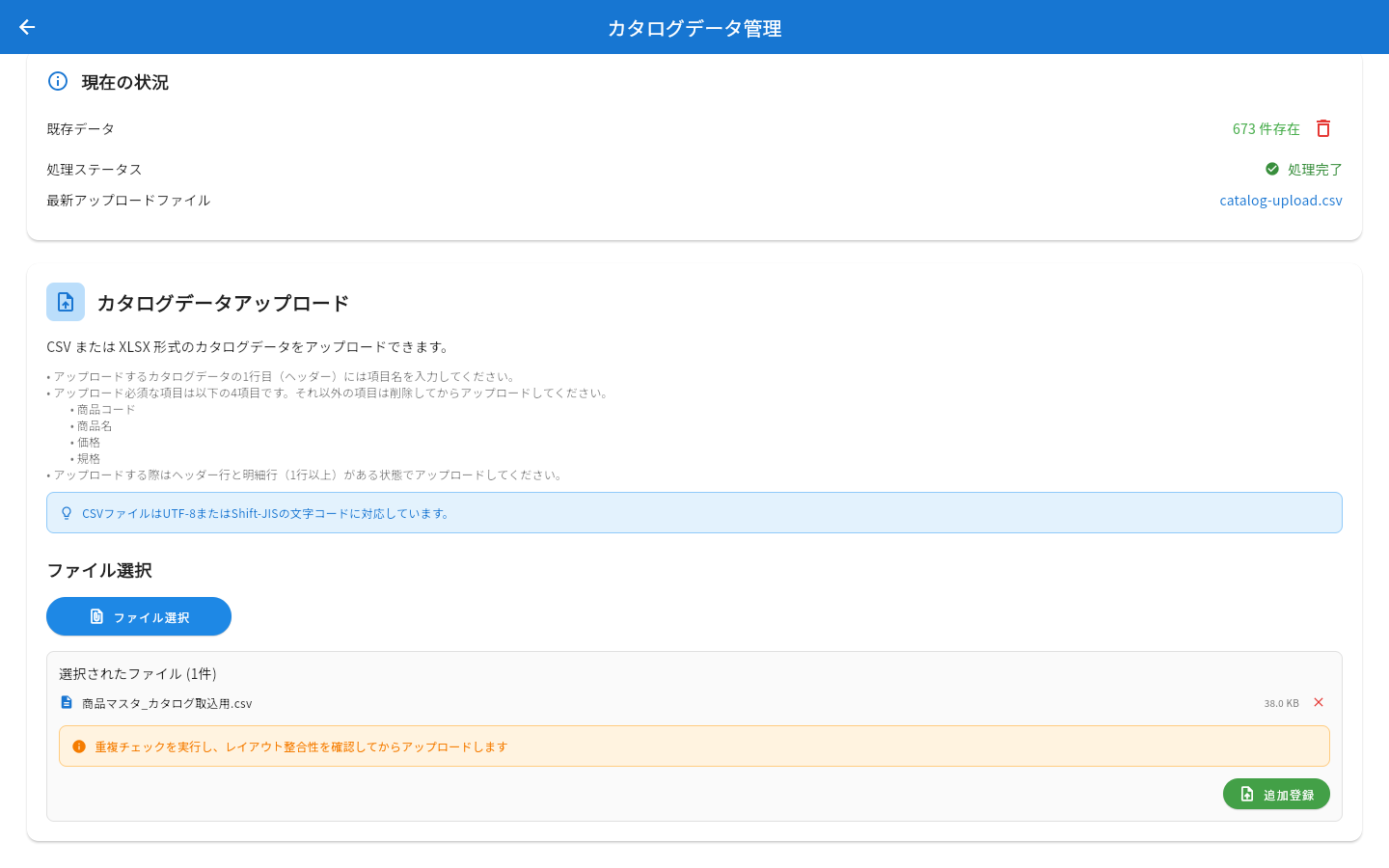Click the 最新アップロードファイル label
Viewport: 1389px width, 868px height.
128,201
